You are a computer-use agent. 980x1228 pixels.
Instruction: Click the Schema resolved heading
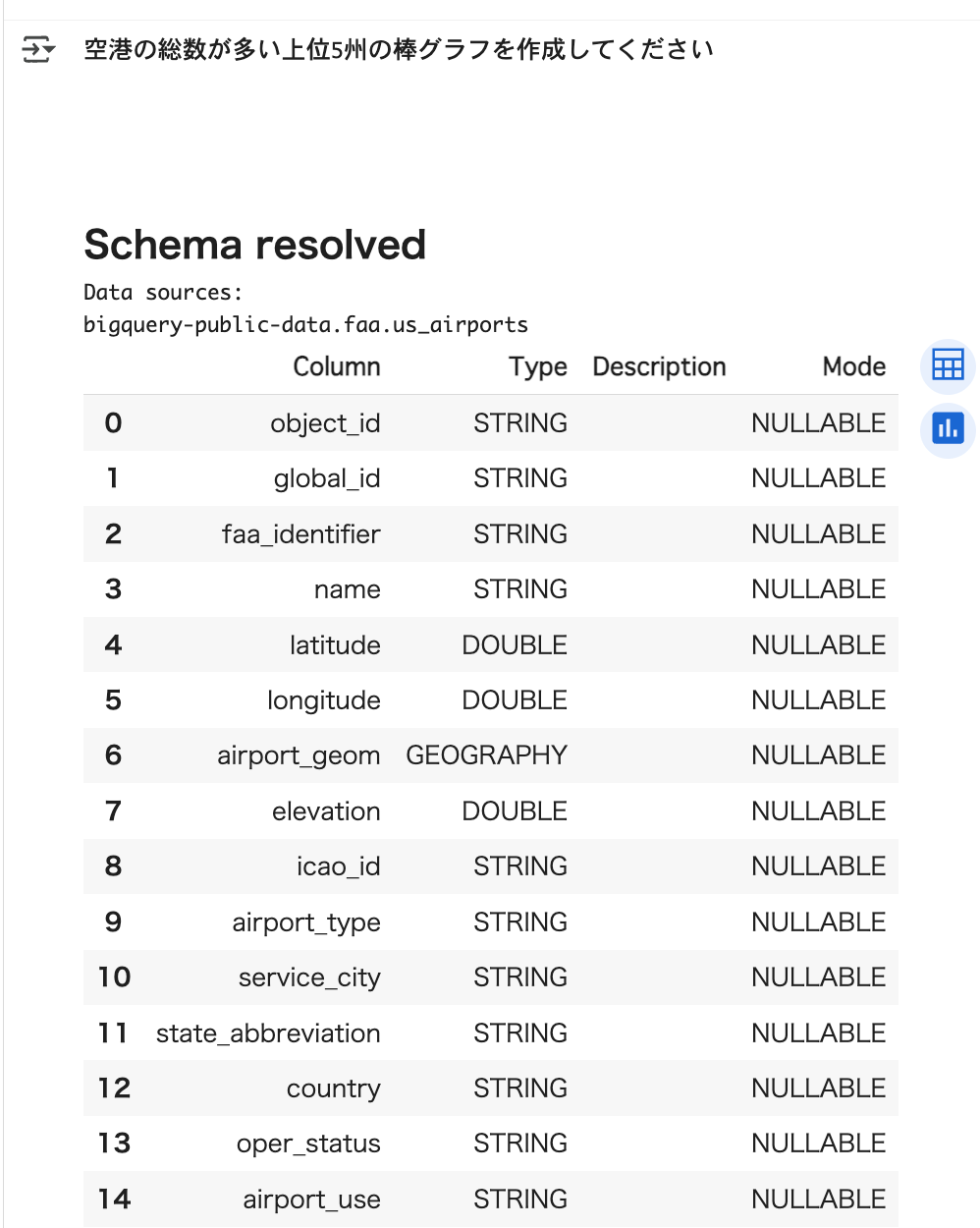click(x=255, y=245)
